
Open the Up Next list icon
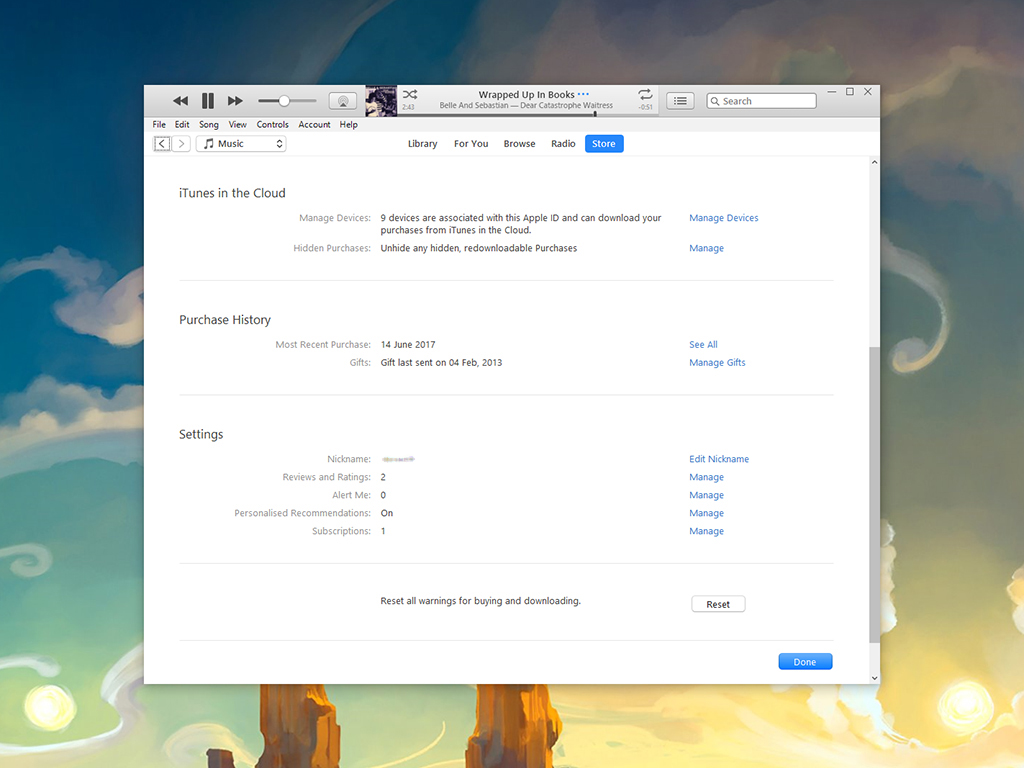680,101
